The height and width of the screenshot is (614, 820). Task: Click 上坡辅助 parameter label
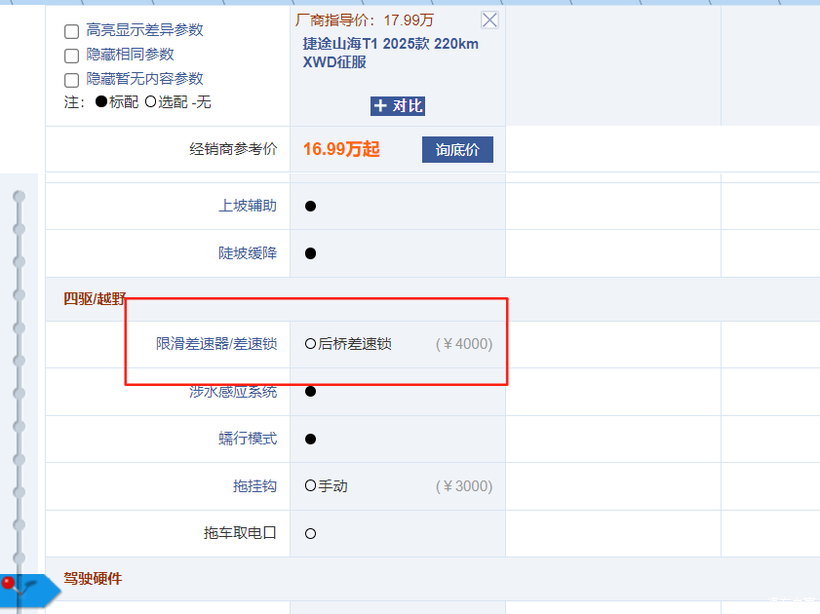point(247,206)
